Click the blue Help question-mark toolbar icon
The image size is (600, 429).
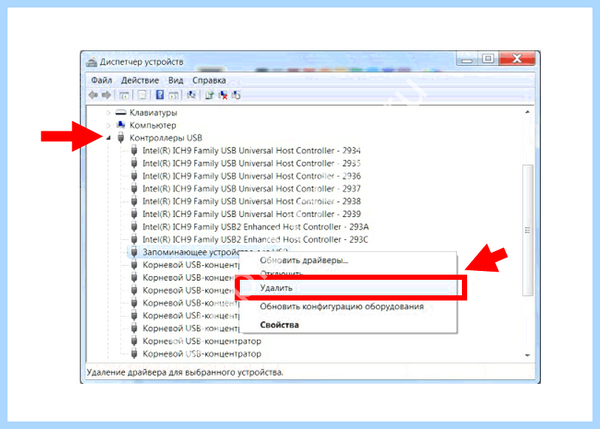160,95
